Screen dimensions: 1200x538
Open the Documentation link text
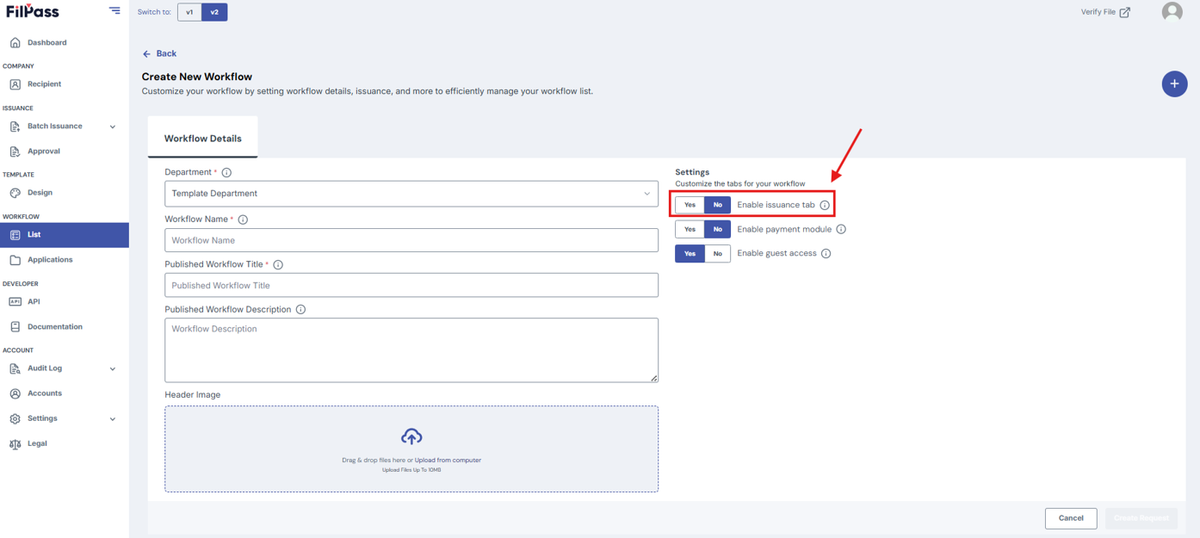[x=55, y=327]
